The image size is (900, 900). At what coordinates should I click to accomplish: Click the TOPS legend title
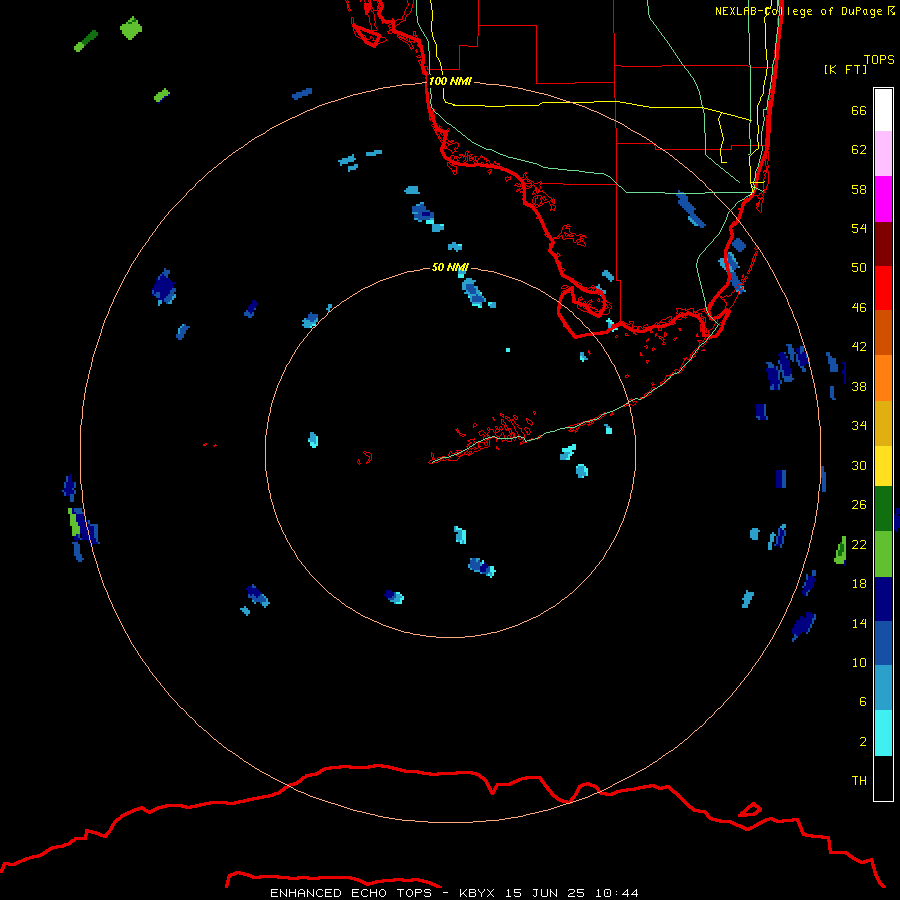(879, 60)
